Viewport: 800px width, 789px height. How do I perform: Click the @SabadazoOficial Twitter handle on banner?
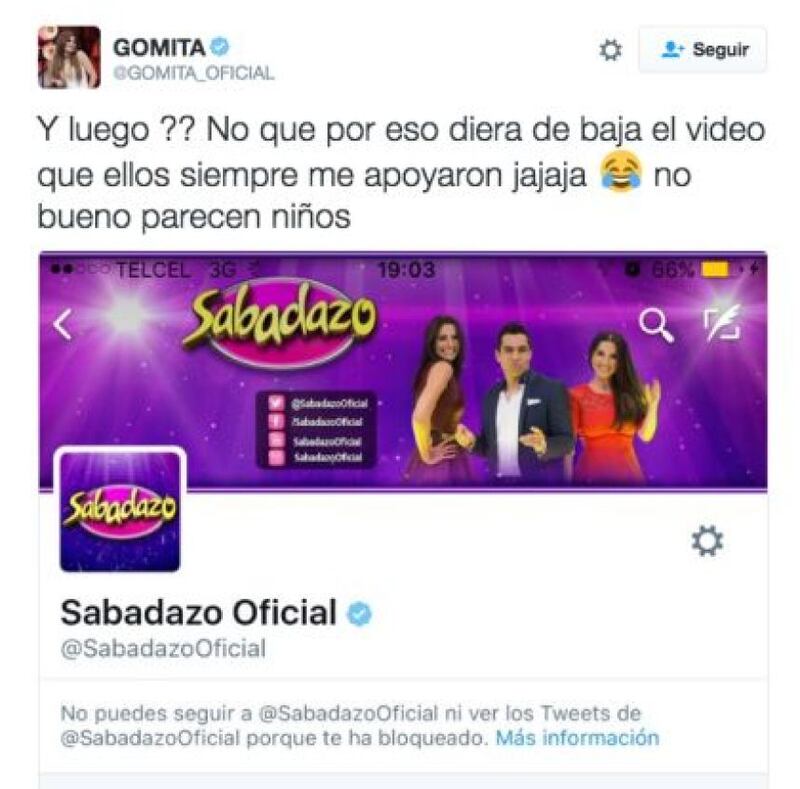[330, 403]
